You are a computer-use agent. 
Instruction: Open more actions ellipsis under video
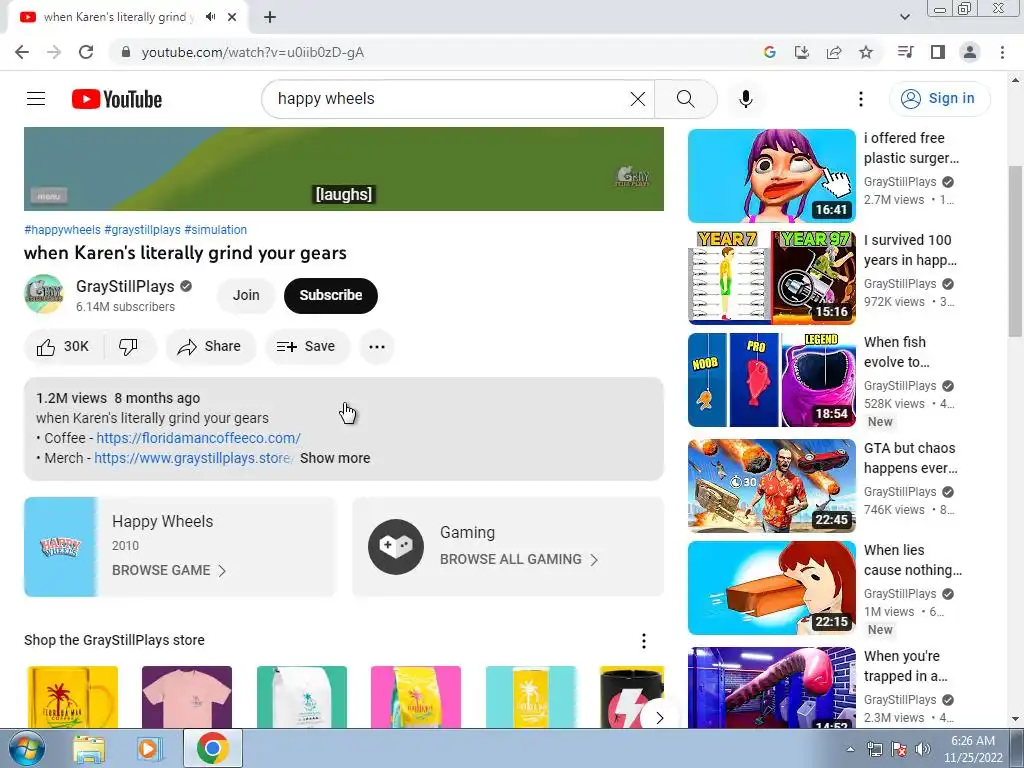pyautogui.click(x=377, y=347)
